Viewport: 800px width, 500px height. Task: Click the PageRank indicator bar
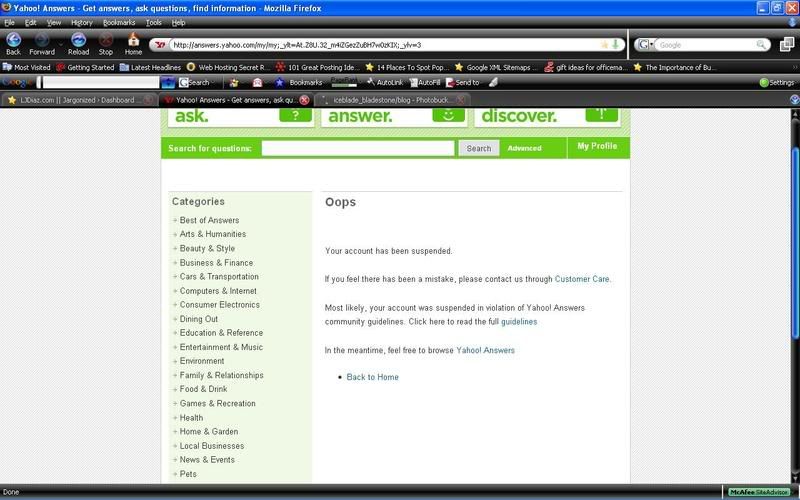[x=343, y=82]
